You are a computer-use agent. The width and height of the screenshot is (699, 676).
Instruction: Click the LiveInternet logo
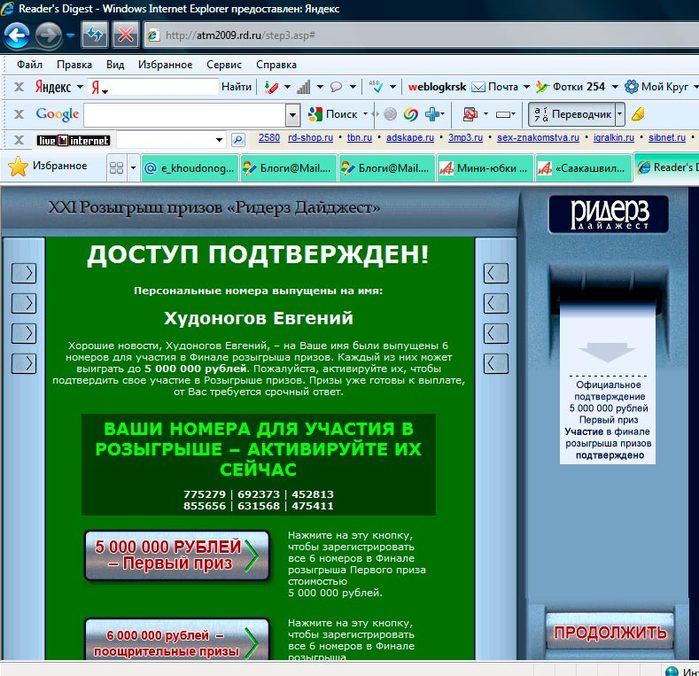(73, 140)
